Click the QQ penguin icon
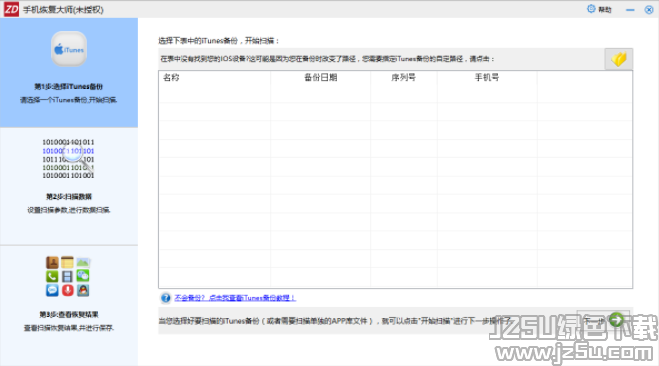Image resolution: width=659 pixels, height=366 pixels. pyautogui.click(x=83, y=290)
